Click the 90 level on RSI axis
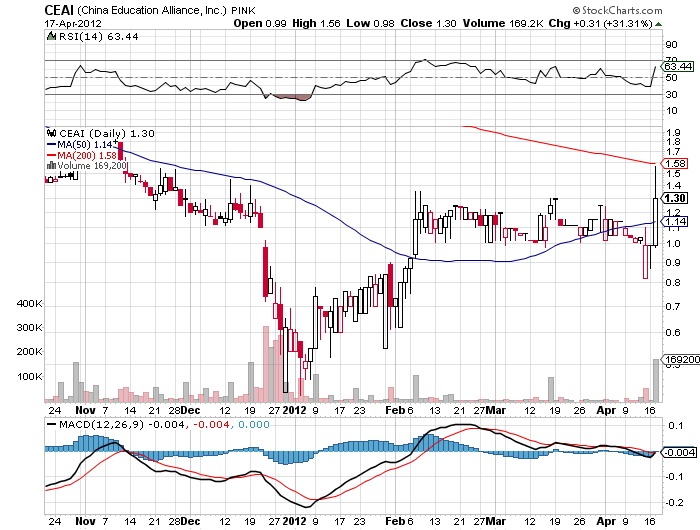Screen dimensions: 700x530 (x=671, y=45)
